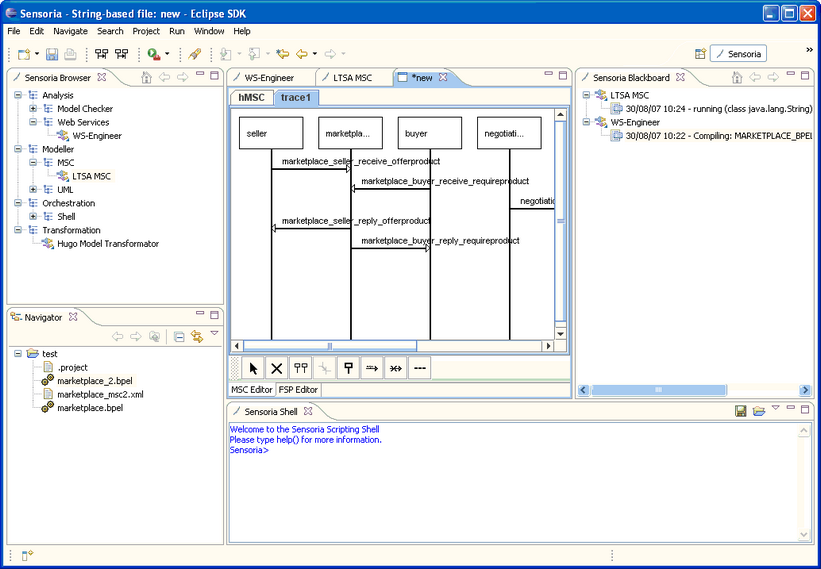This screenshot has height=569, width=821.
Task: Select the .project file
Action: pos(65,367)
